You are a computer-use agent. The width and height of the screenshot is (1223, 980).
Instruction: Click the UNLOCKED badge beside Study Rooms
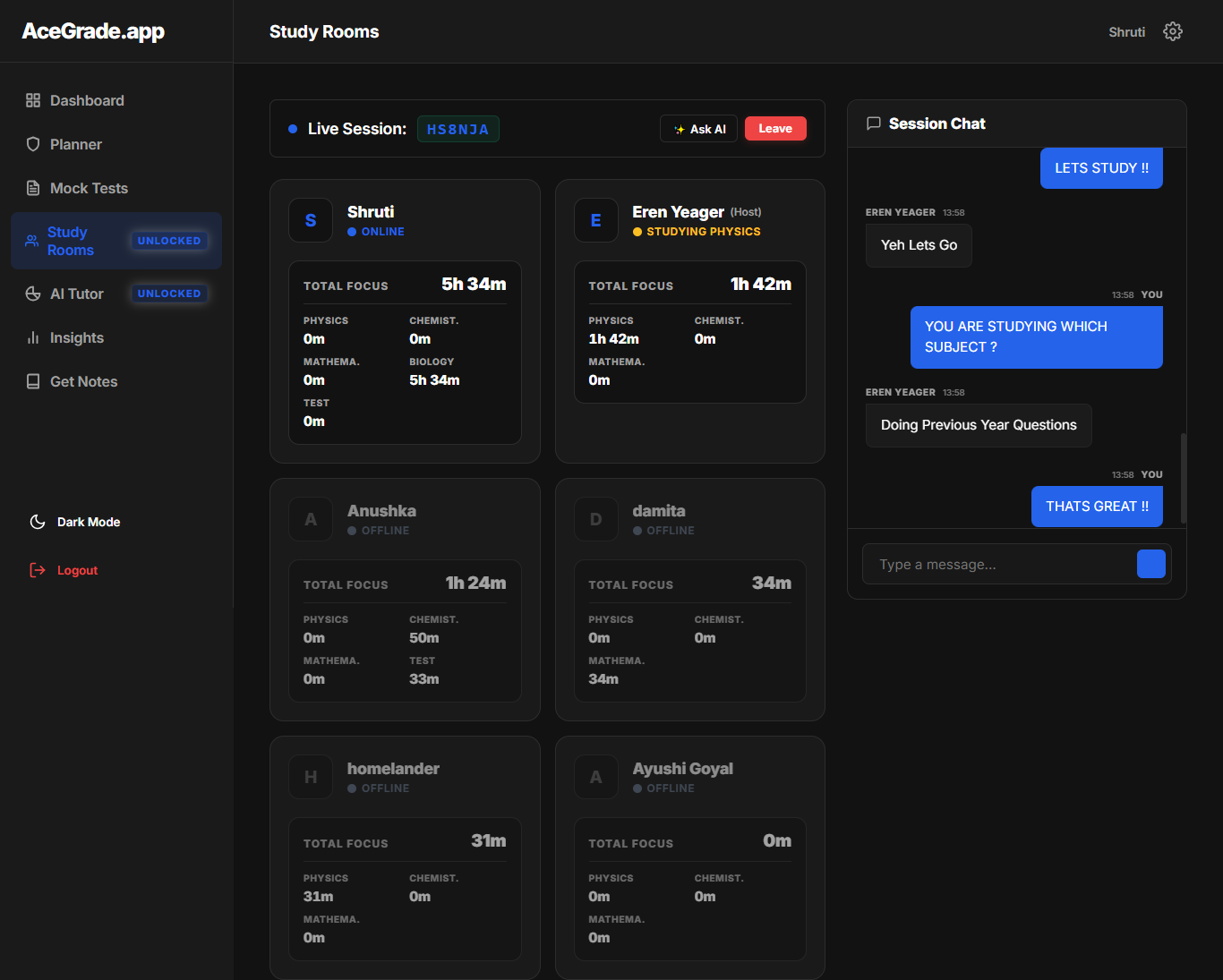pyautogui.click(x=168, y=240)
